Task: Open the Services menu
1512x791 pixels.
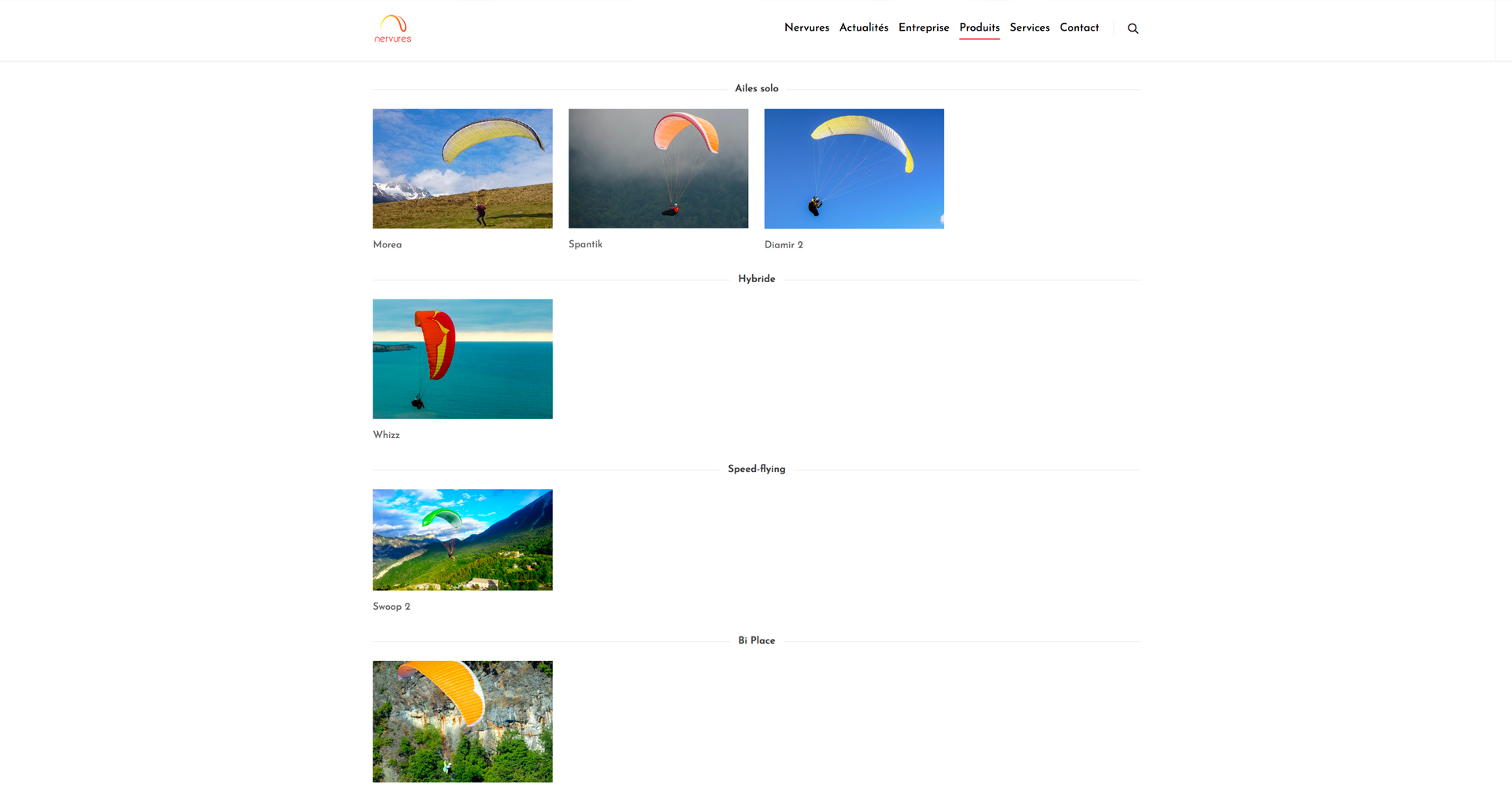Action: point(1029,28)
